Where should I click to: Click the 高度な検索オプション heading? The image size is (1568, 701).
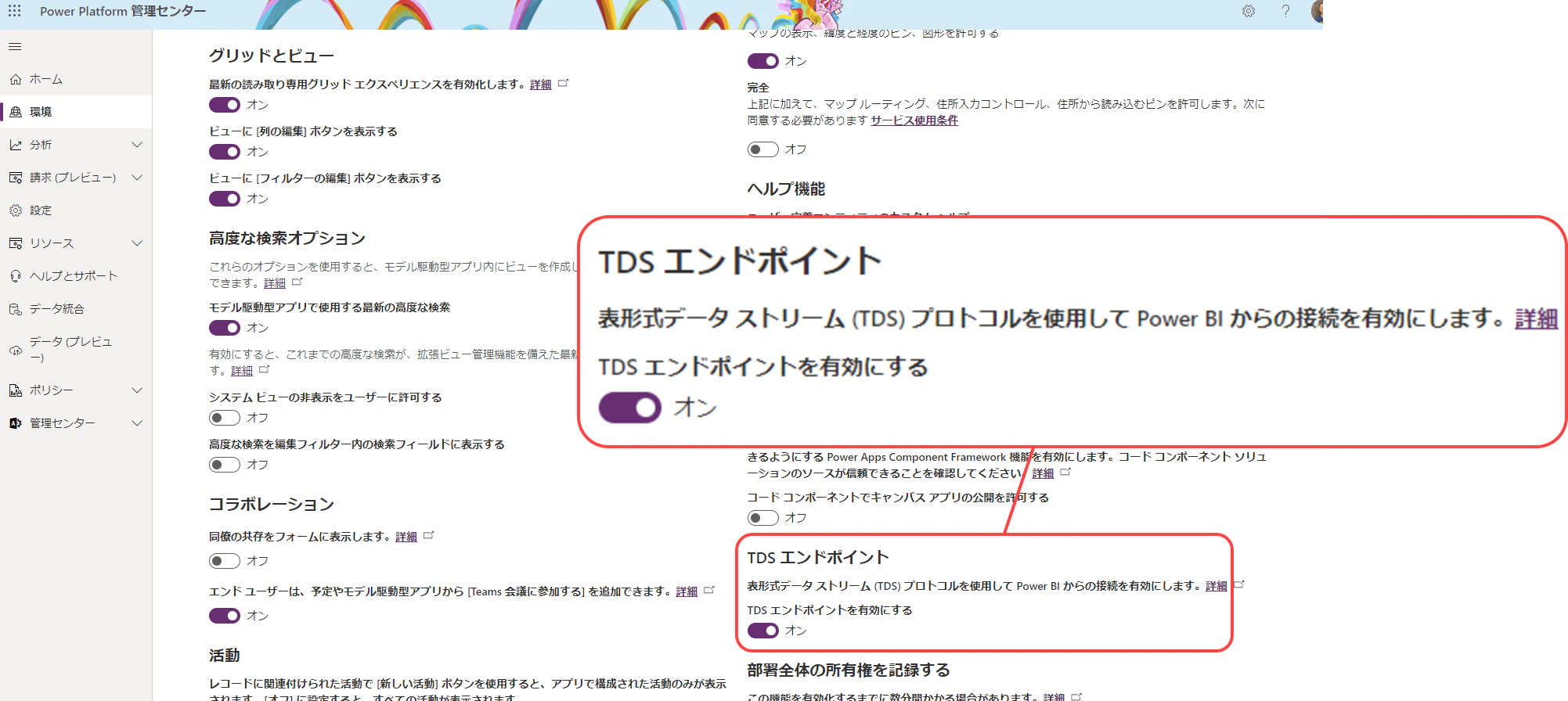(287, 238)
